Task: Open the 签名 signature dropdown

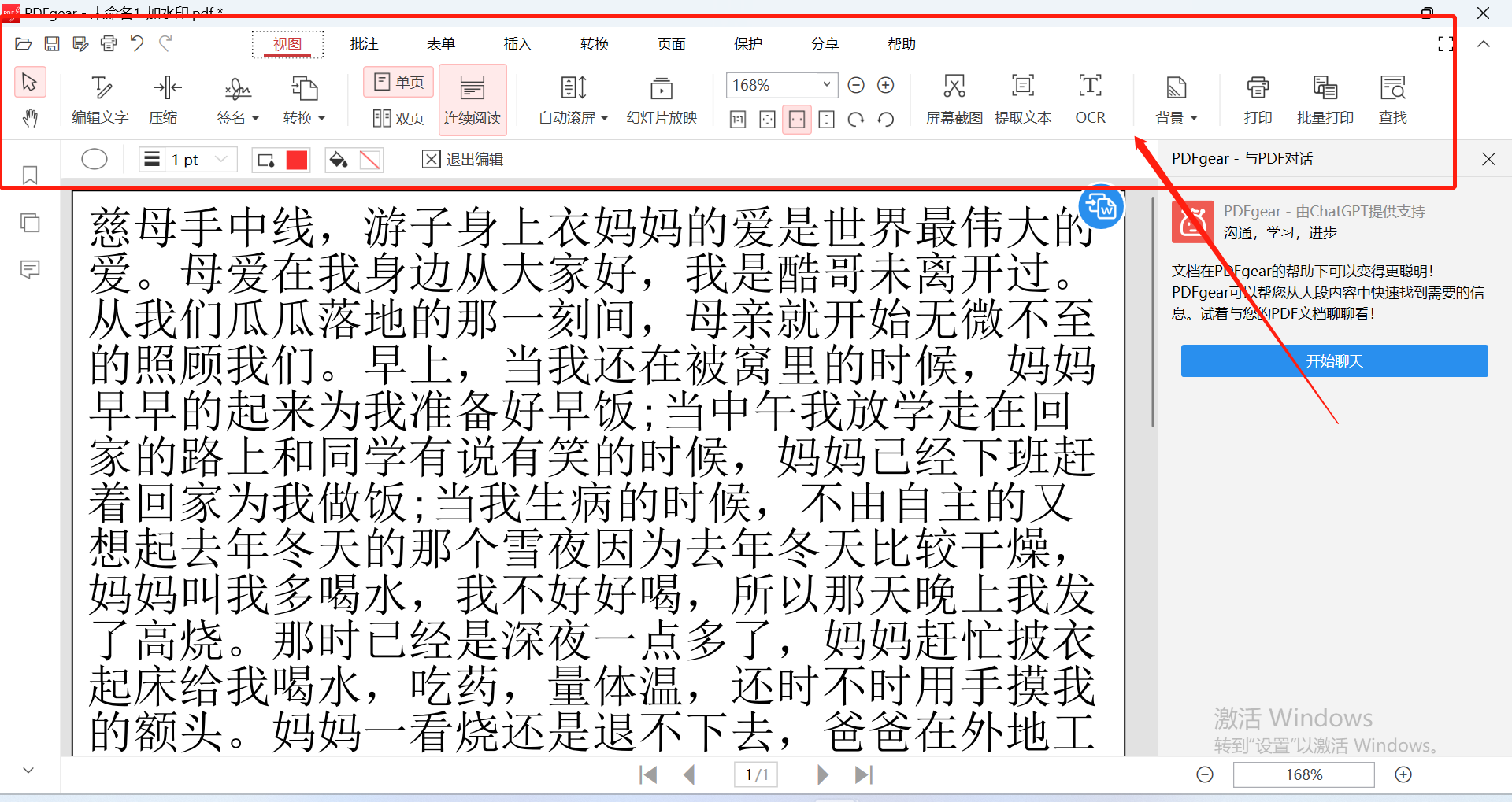Action: tap(238, 100)
